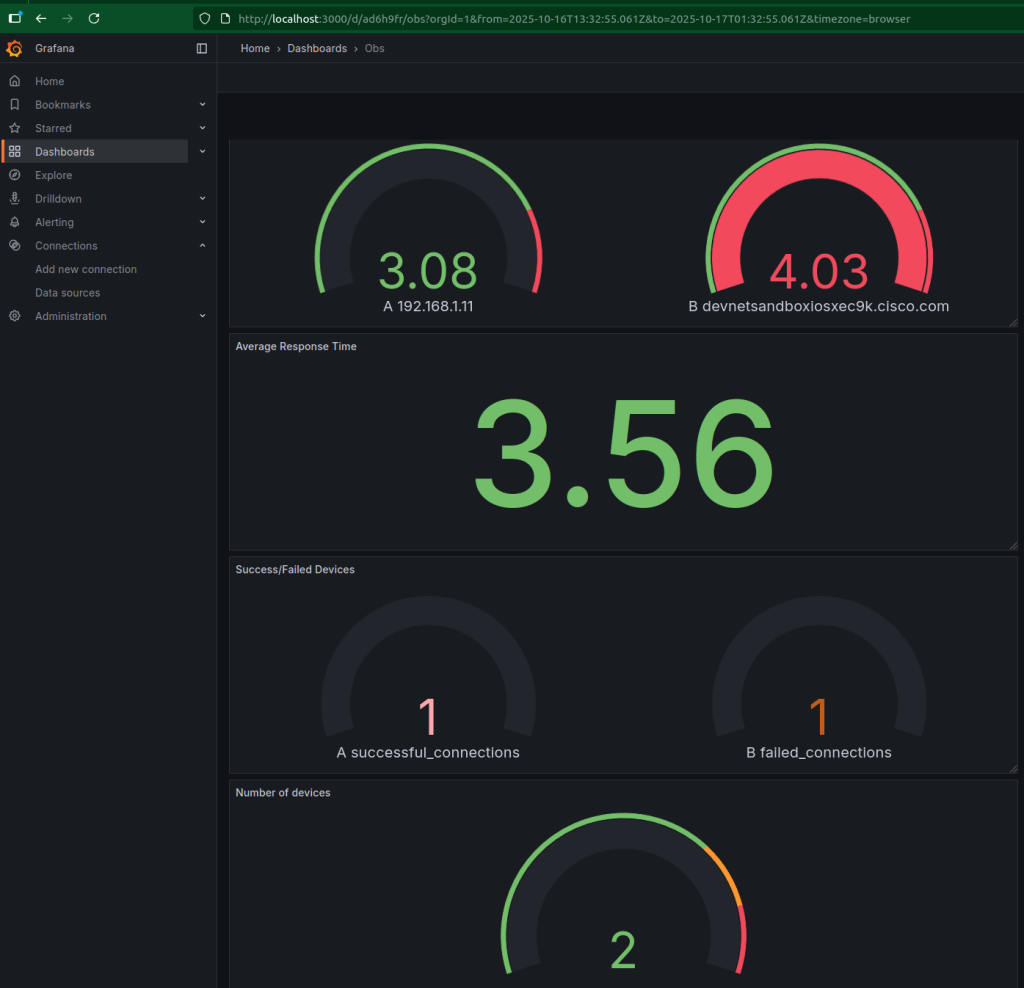This screenshot has width=1024, height=988.
Task: Collapse the sidebar with the panel icon
Action: [x=202, y=48]
